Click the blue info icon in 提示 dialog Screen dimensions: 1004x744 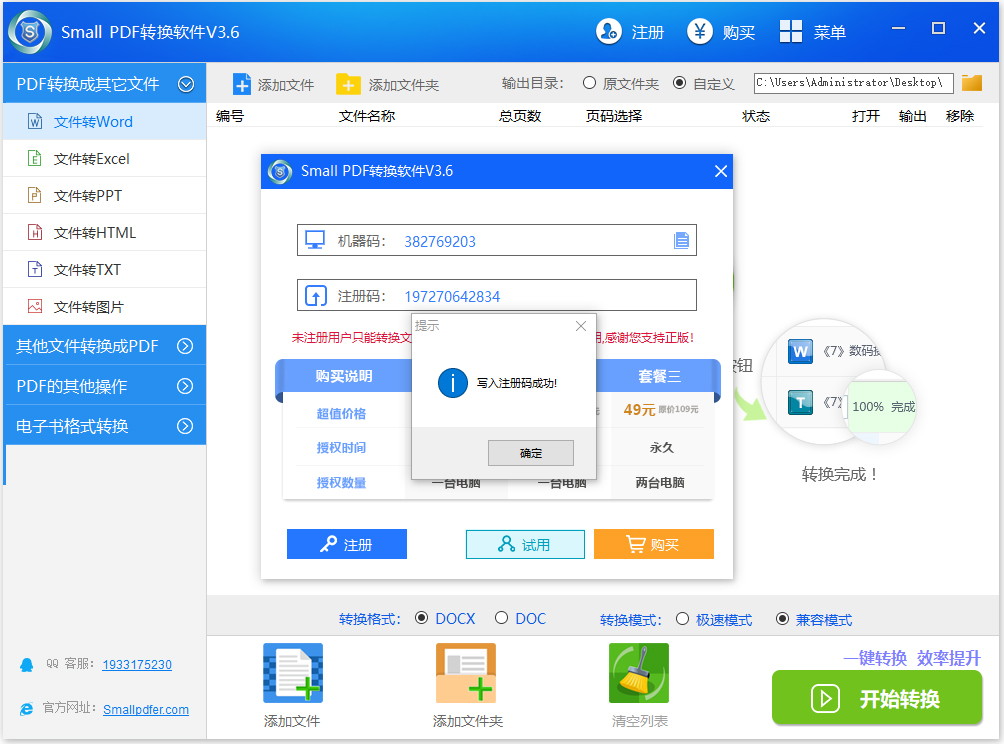[453, 383]
